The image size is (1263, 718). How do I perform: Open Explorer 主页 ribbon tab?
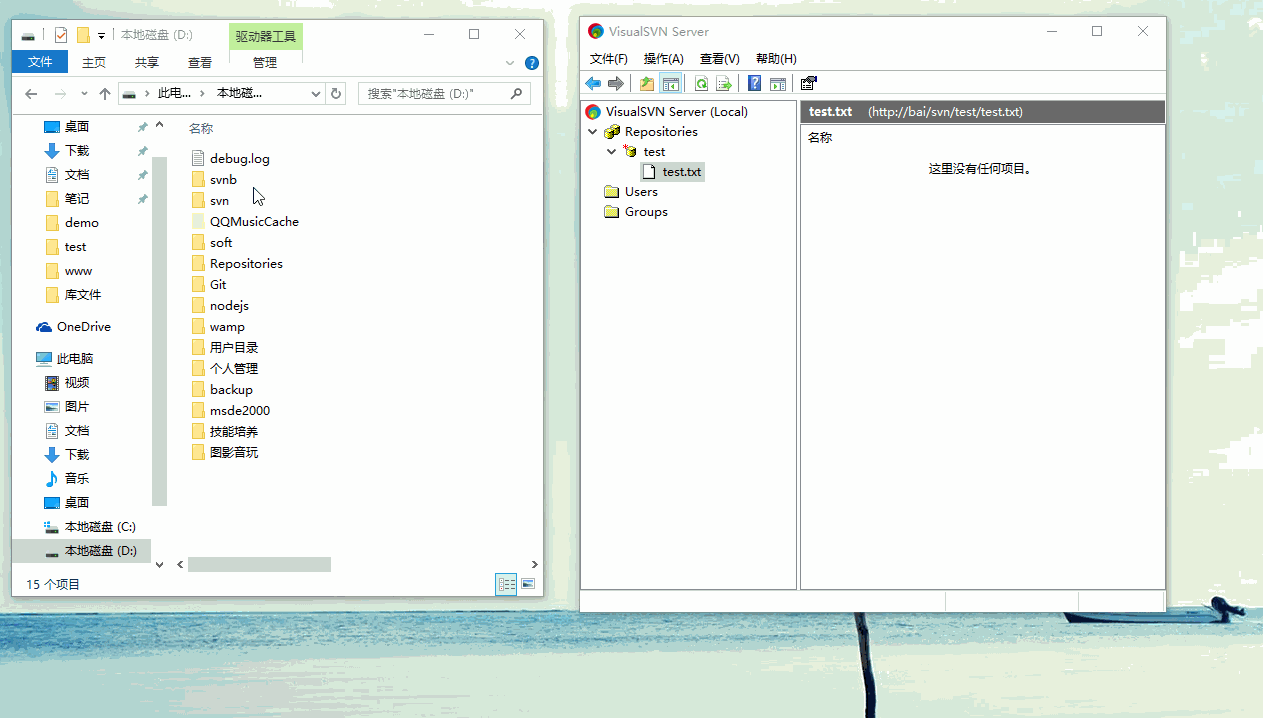click(94, 62)
